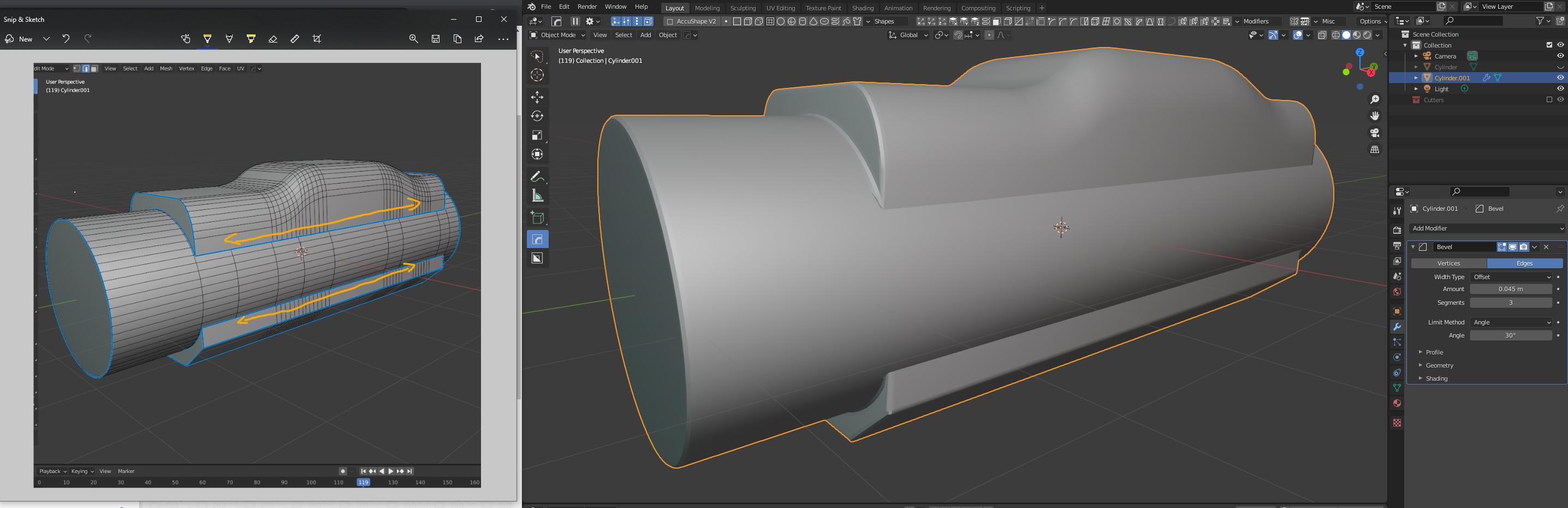Activate the Annotate tool
Image resolution: width=1568 pixels, height=508 pixels.
[x=537, y=176]
